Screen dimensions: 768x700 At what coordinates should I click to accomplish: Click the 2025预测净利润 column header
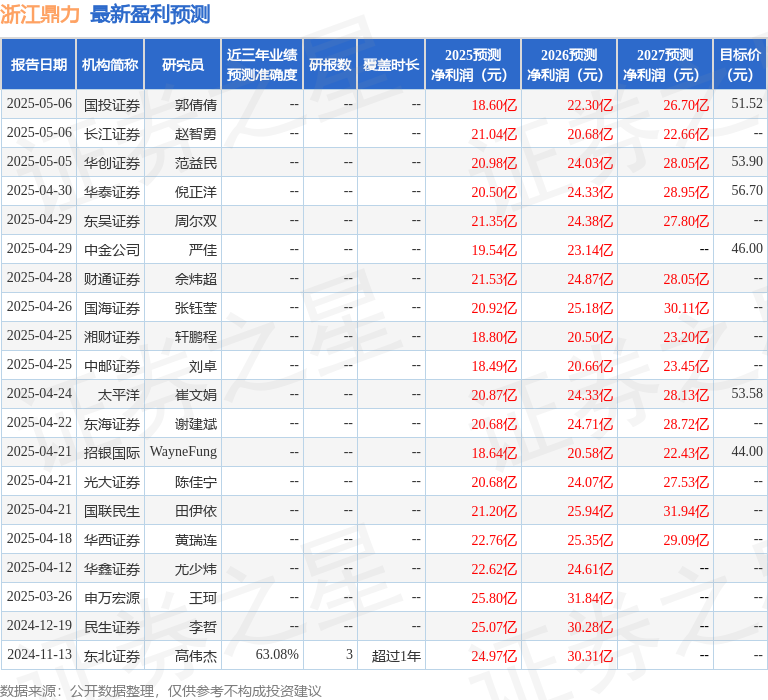click(473, 65)
